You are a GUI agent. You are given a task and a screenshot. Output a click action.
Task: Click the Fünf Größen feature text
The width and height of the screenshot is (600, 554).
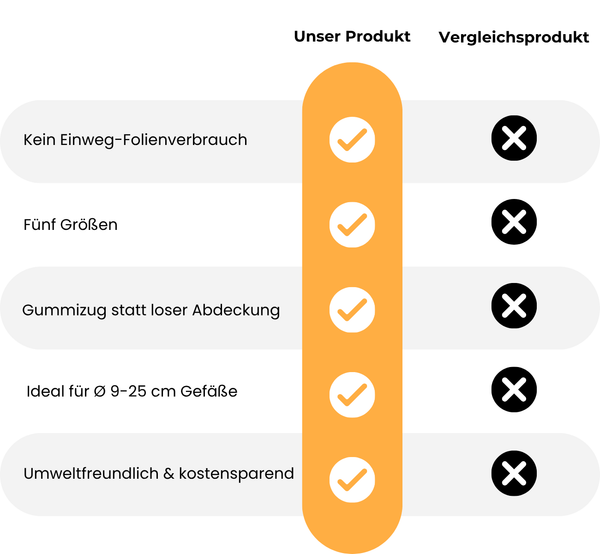pos(70,224)
